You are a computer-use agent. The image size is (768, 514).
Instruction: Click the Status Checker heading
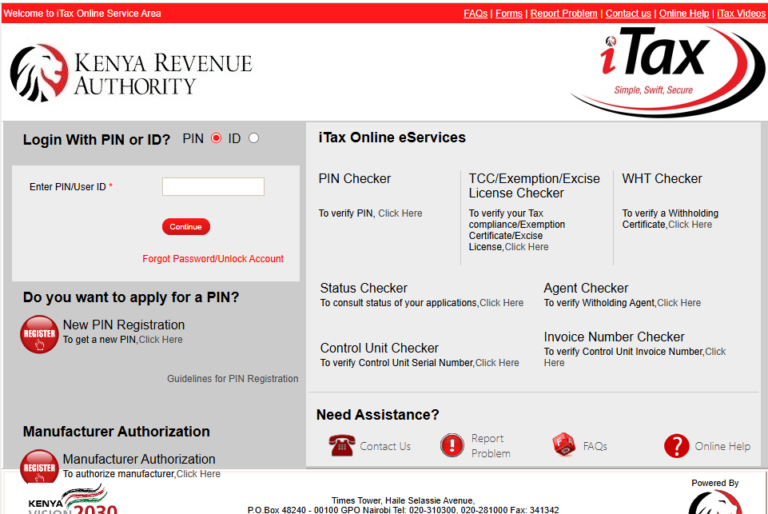pos(363,288)
